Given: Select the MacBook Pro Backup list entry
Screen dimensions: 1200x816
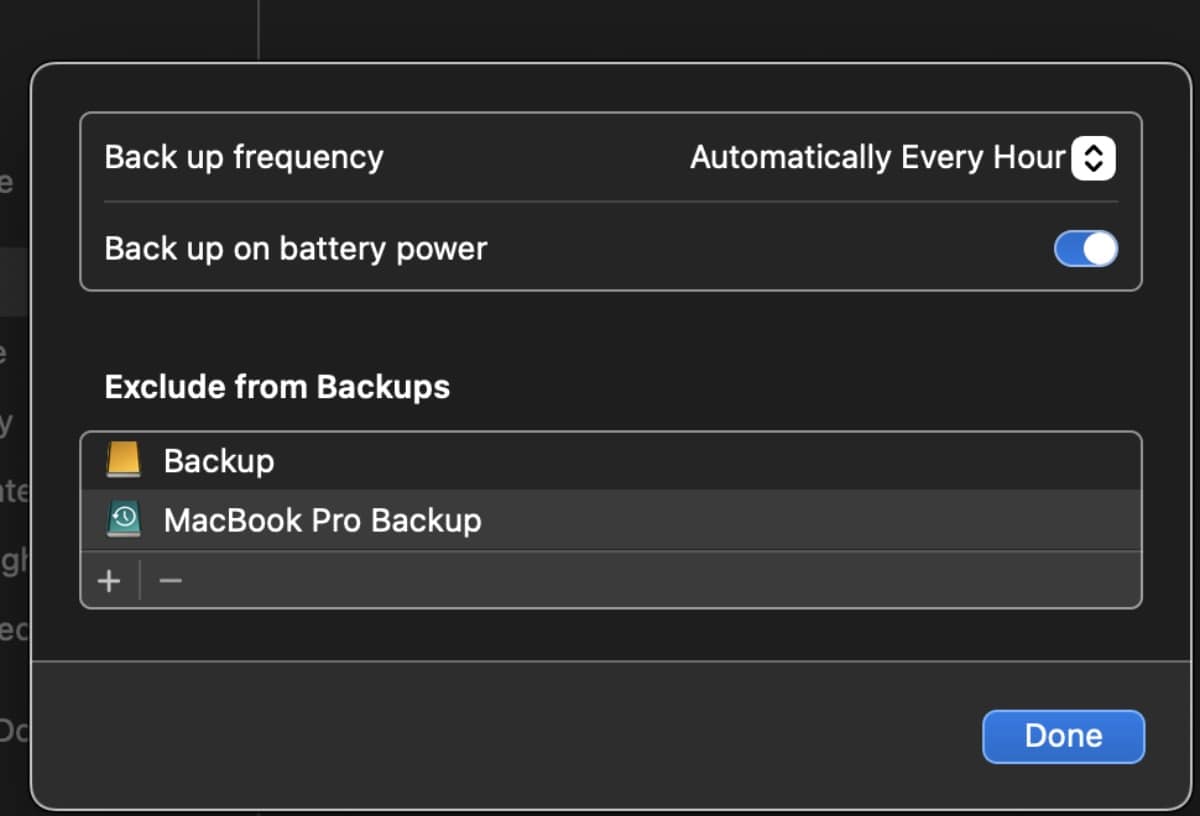Looking at the screenshot, I should click(322, 520).
